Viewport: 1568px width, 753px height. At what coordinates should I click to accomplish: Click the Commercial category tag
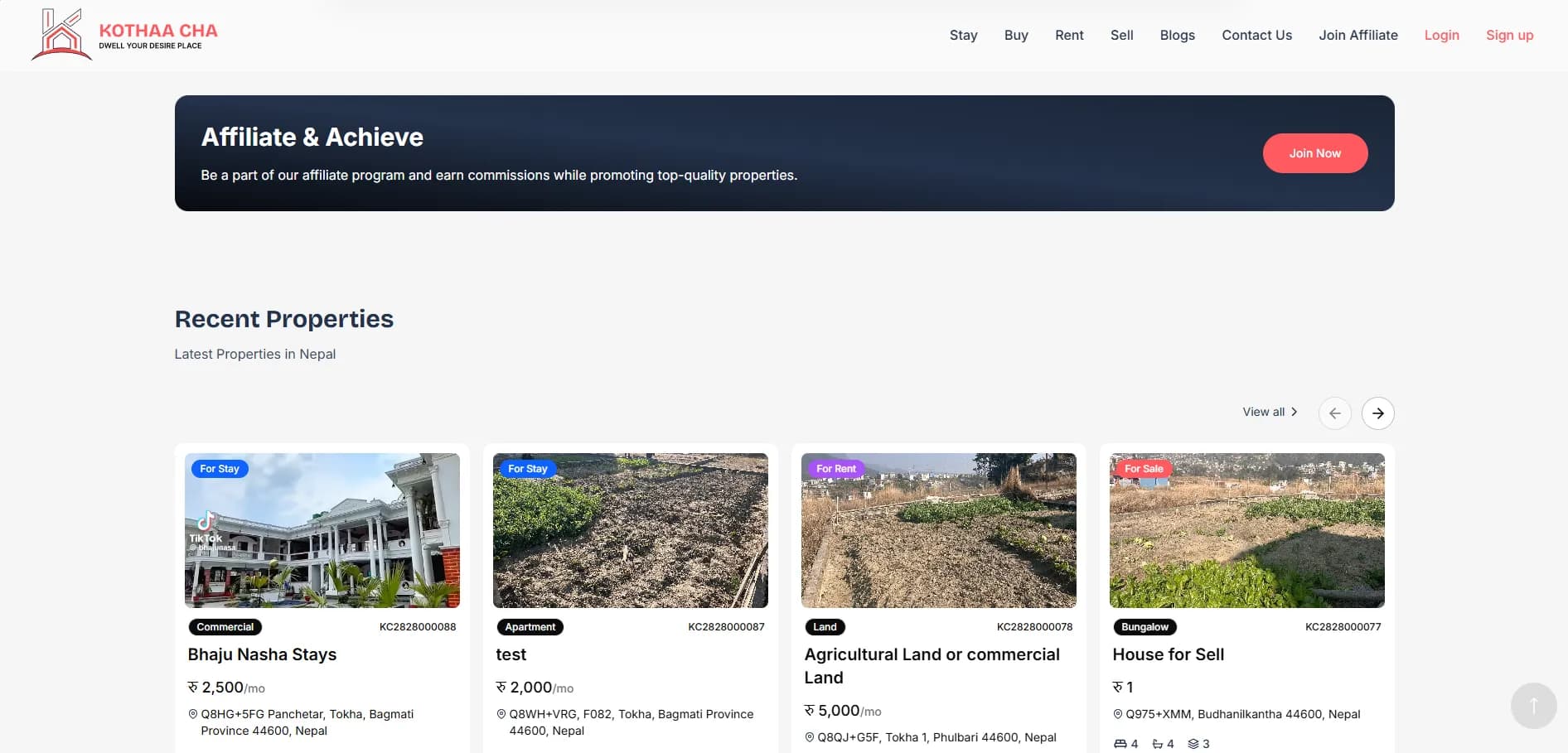(225, 627)
